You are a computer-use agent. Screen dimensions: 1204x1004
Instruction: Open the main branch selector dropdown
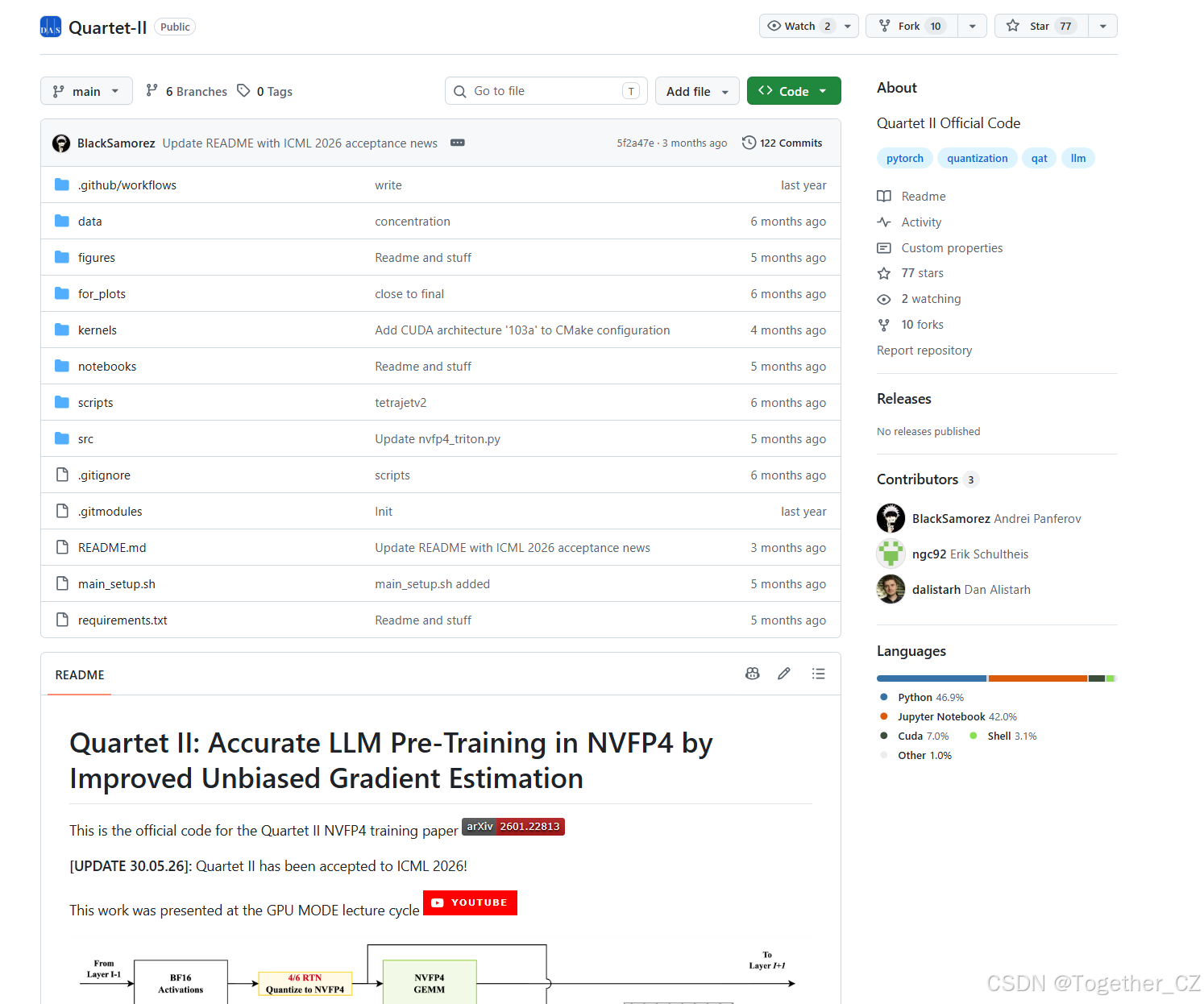86,91
